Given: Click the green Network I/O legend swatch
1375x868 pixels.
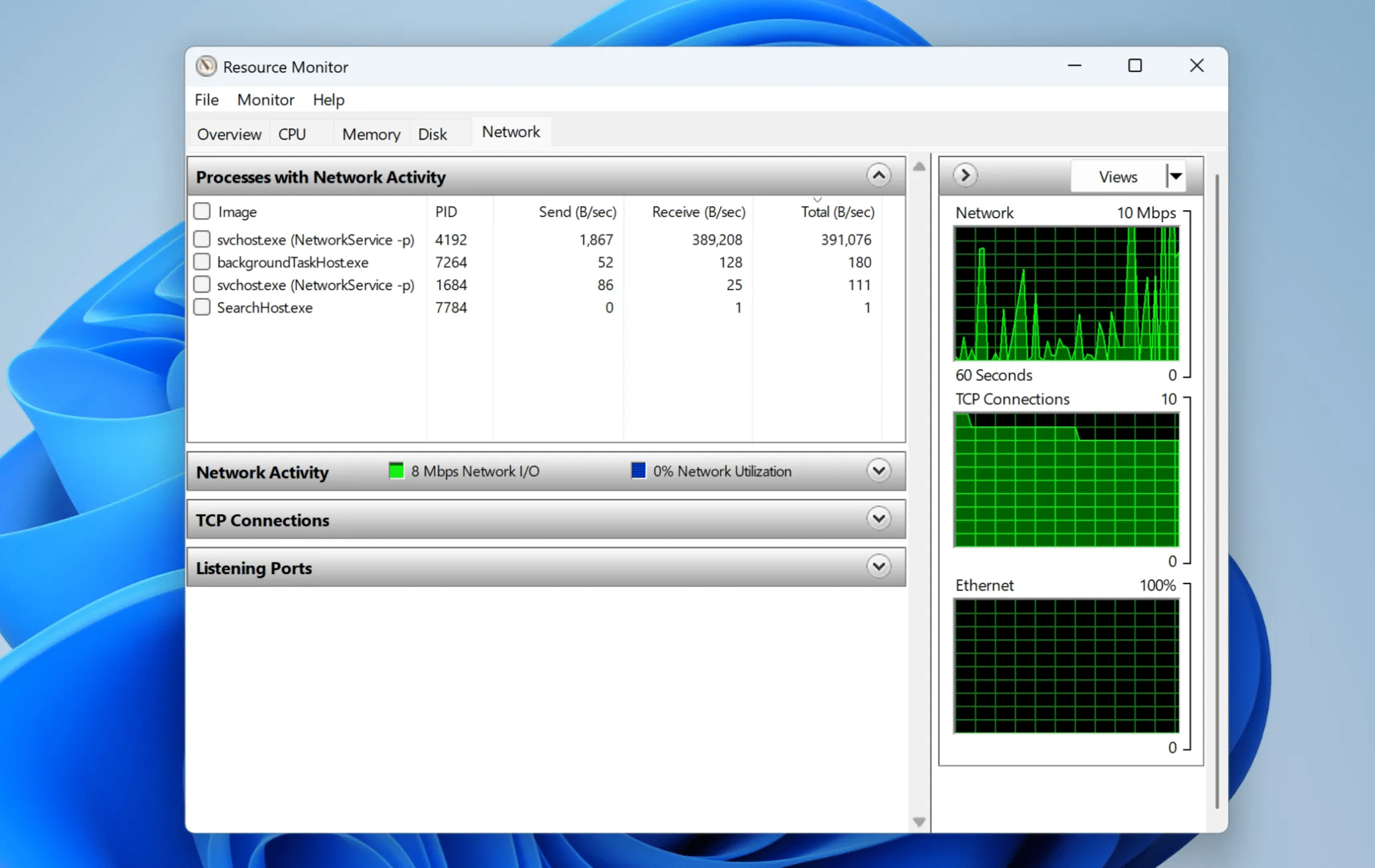Looking at the screenshot, I should click(396, 471).
